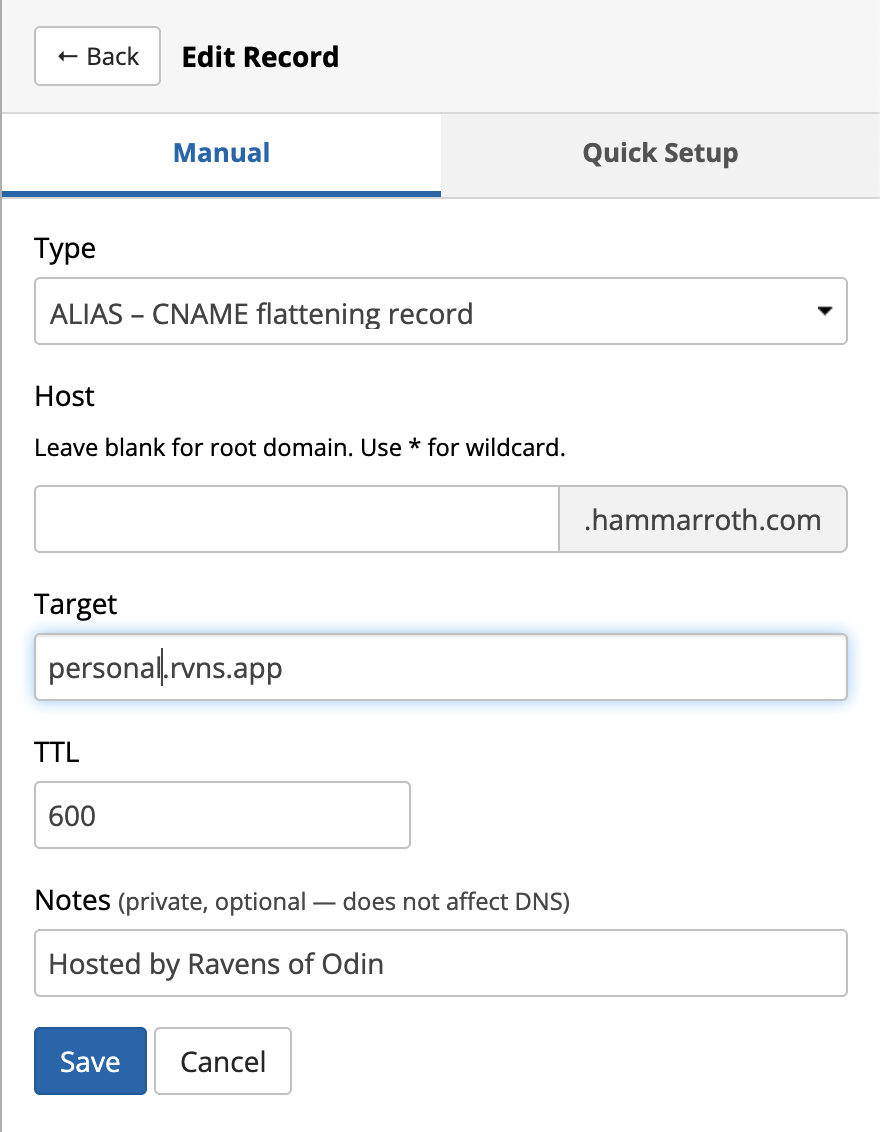Click the Edit Record heading
Viewport: 880px width, 1132px height.
coord(260,57)
